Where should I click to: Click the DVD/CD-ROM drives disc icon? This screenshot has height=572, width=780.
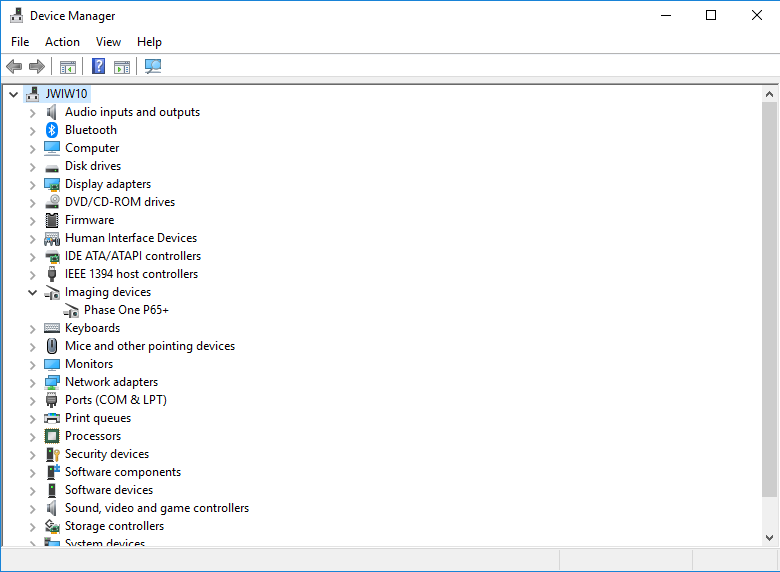pos(52,202)
